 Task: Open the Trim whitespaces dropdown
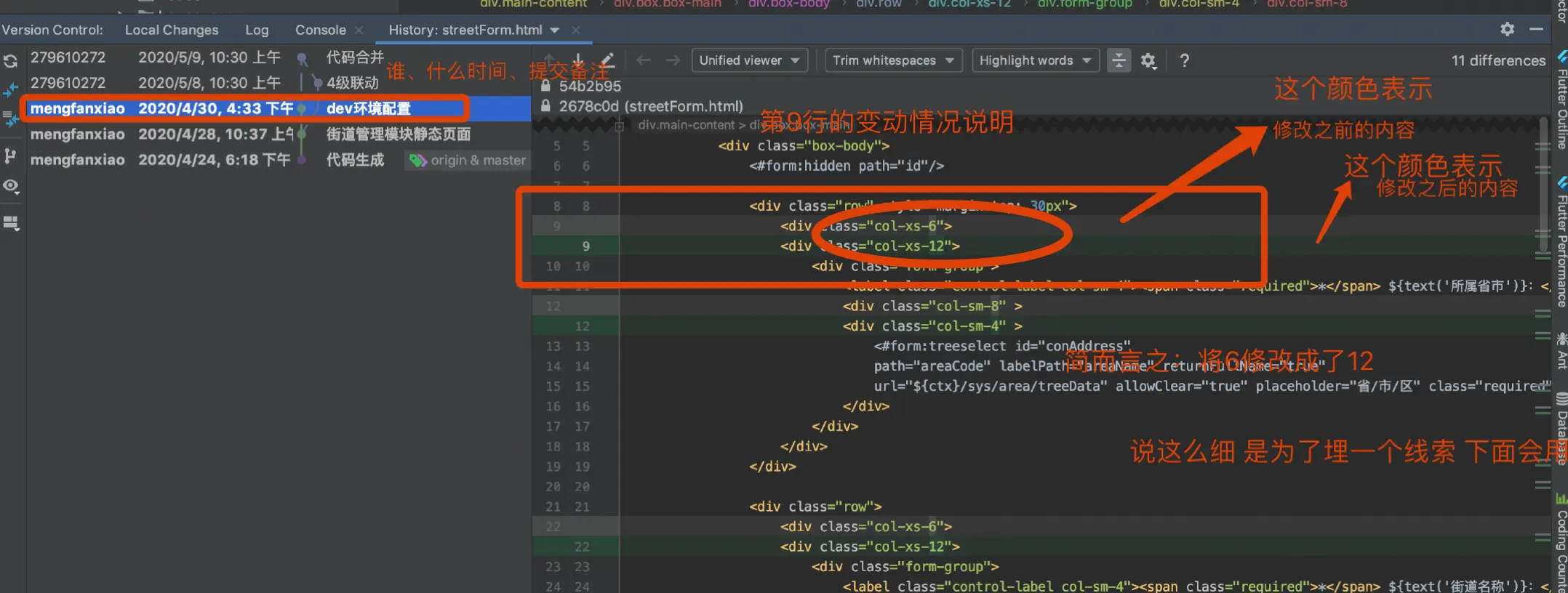point(894,60)
